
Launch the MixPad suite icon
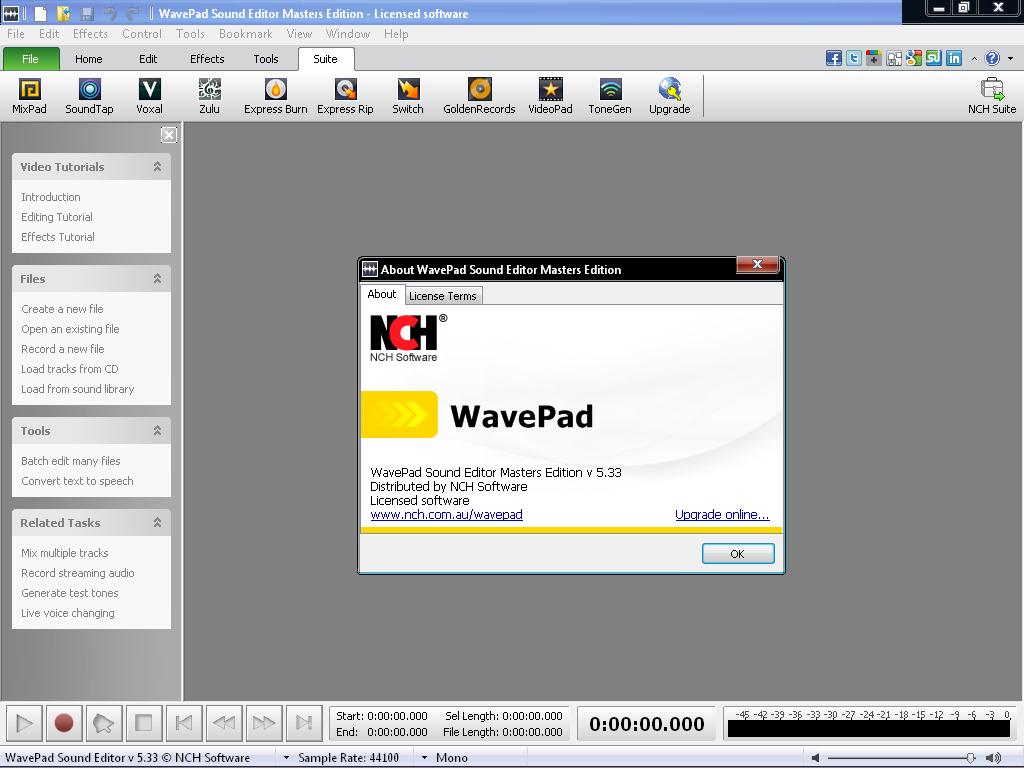29,96
